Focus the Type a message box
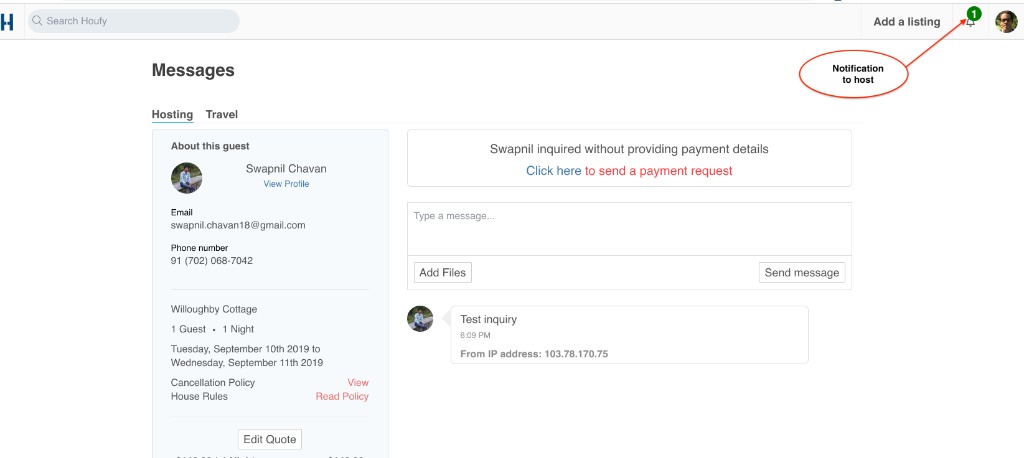 629,229
